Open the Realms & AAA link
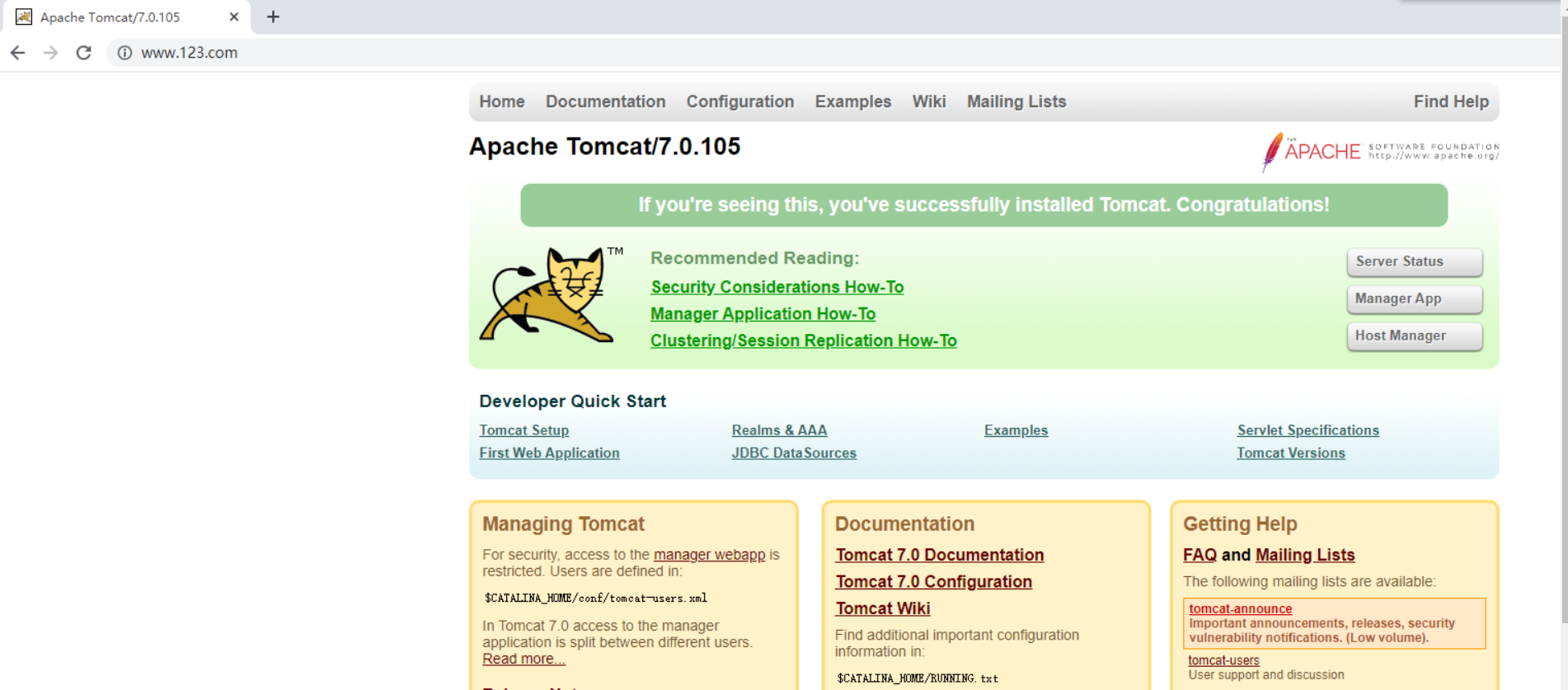Screen dimensions: 1568x690 [x=779, y=430]
